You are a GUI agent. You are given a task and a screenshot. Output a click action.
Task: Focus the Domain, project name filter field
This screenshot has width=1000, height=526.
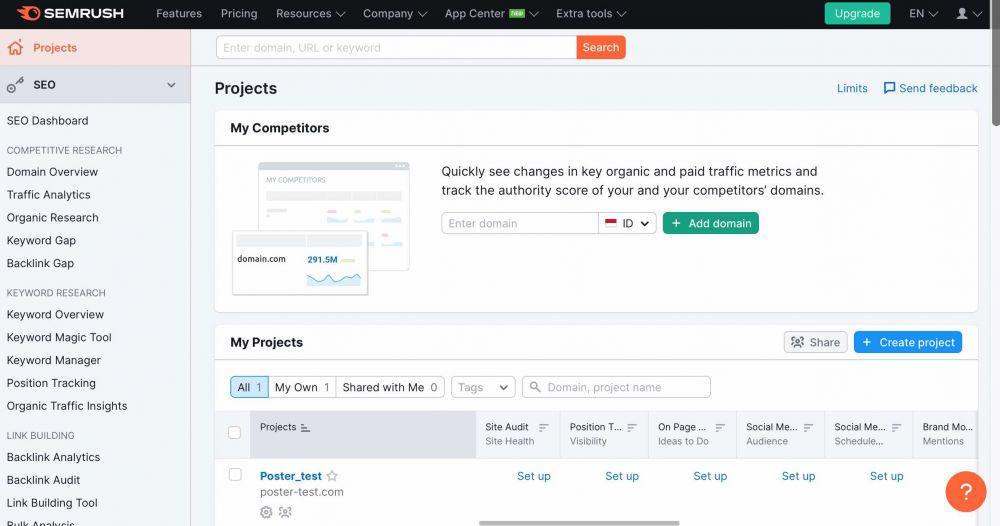(616, 387)
